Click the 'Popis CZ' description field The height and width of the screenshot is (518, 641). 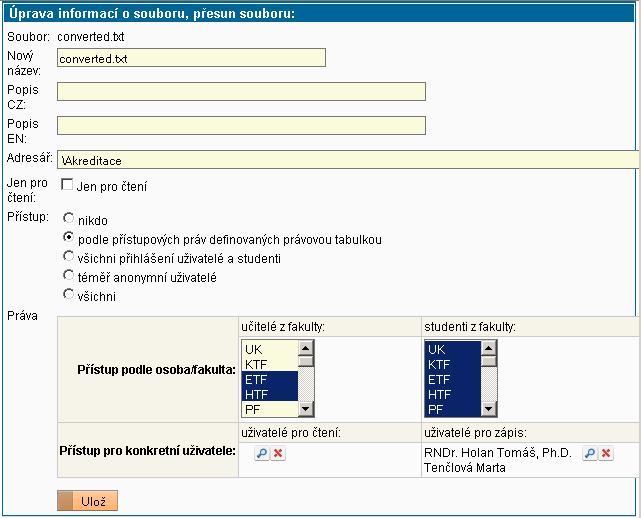click(x=241, y=92)
